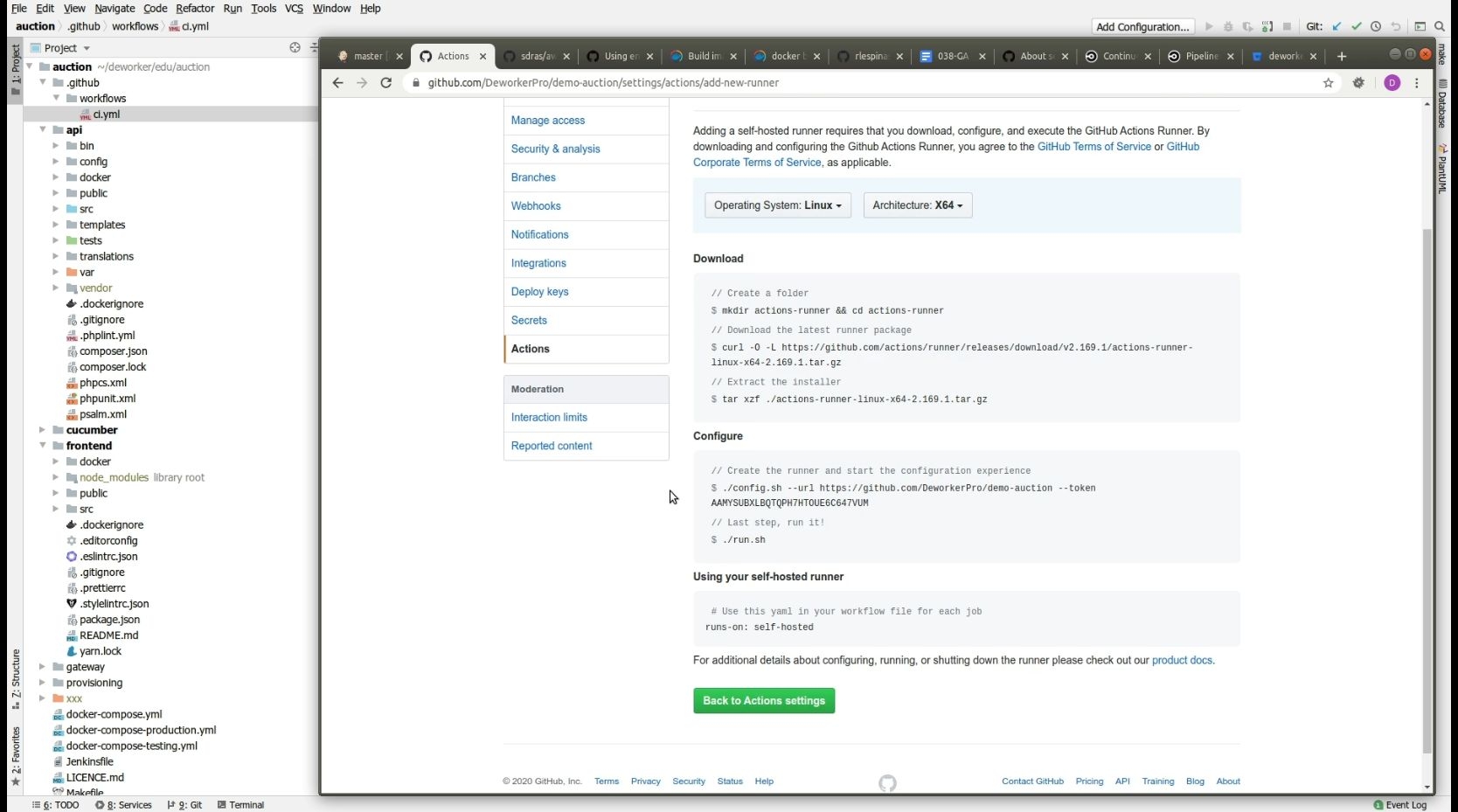
Task: Click the GitHub logo in page footer
Action: click(887, 783)
